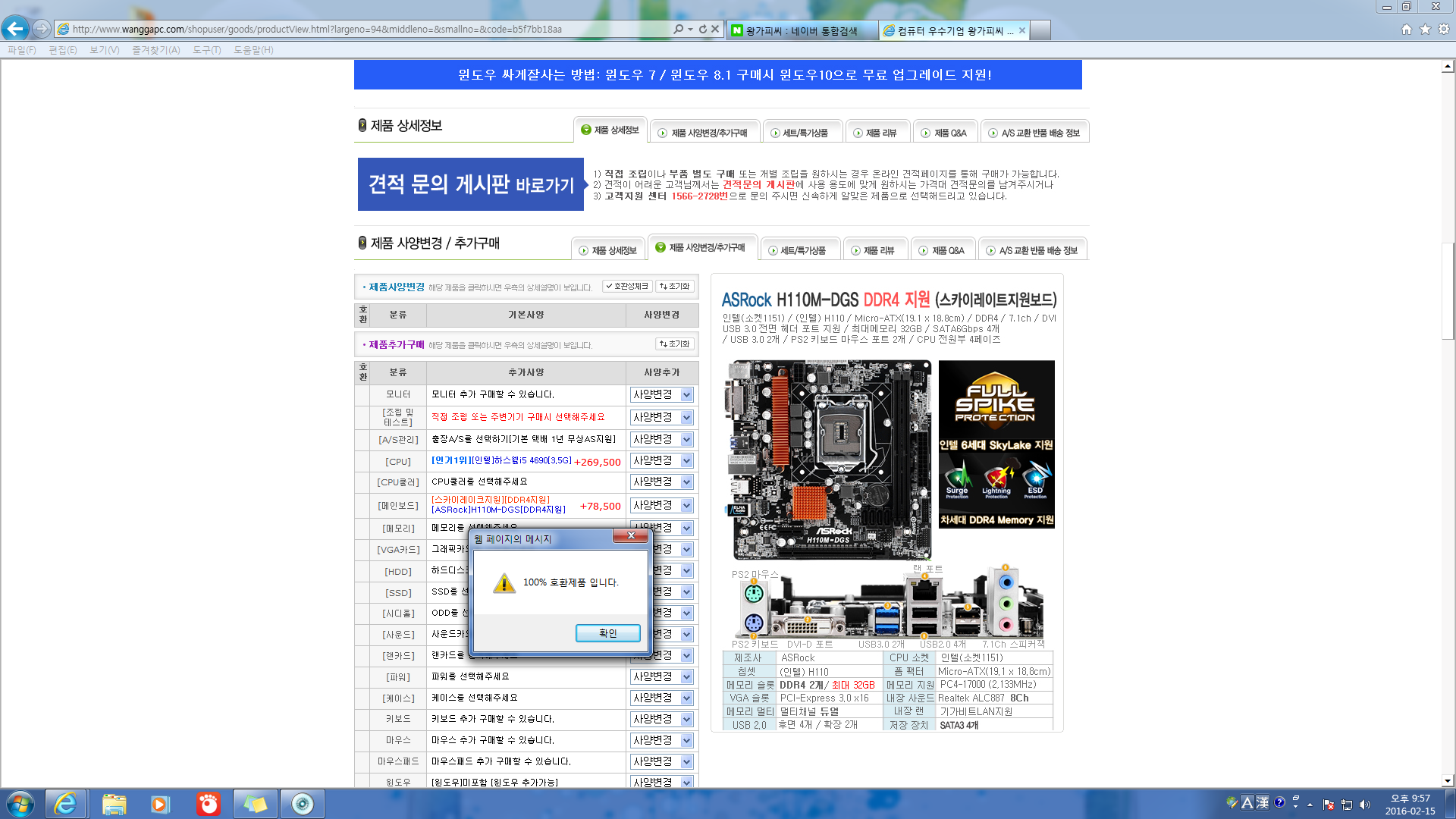Open the media player taskbar icon

[x=160, y=804]
